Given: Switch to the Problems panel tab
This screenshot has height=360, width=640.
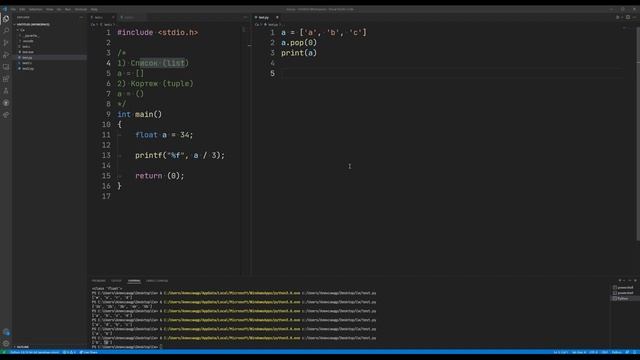Looking at the screenshot, I should tap(98, 281).
